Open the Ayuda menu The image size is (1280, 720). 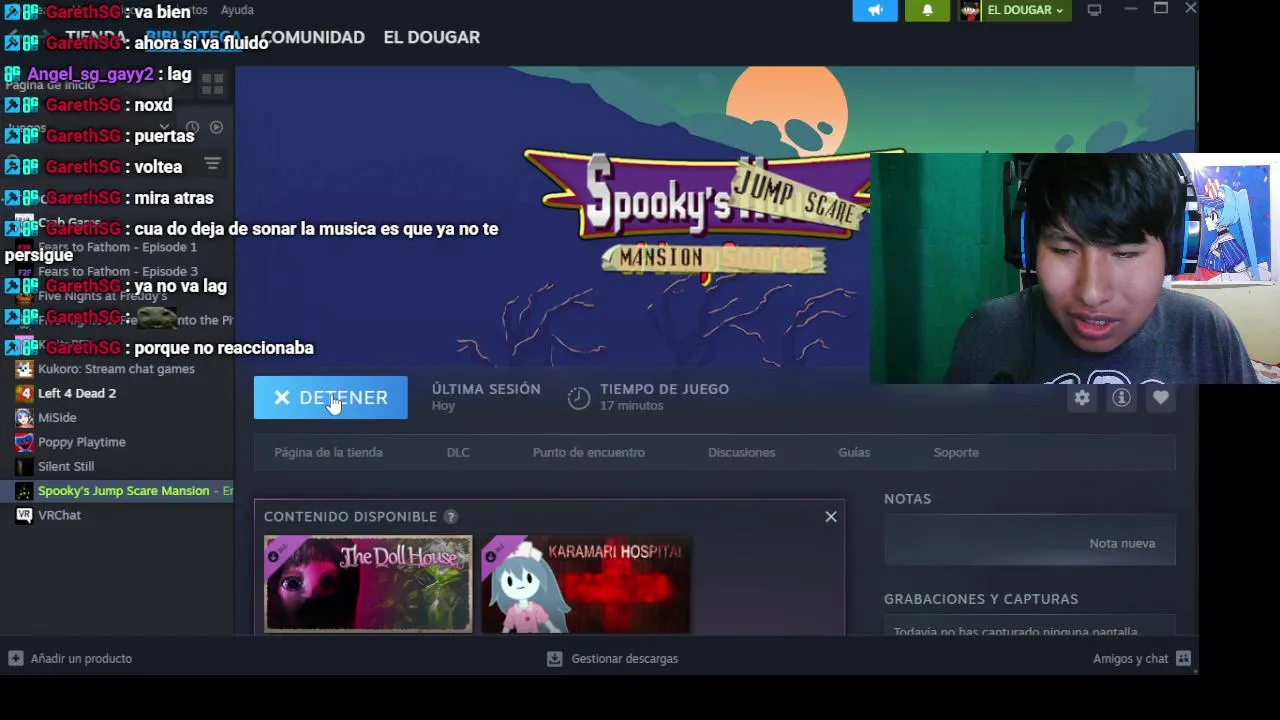point(237,10)
